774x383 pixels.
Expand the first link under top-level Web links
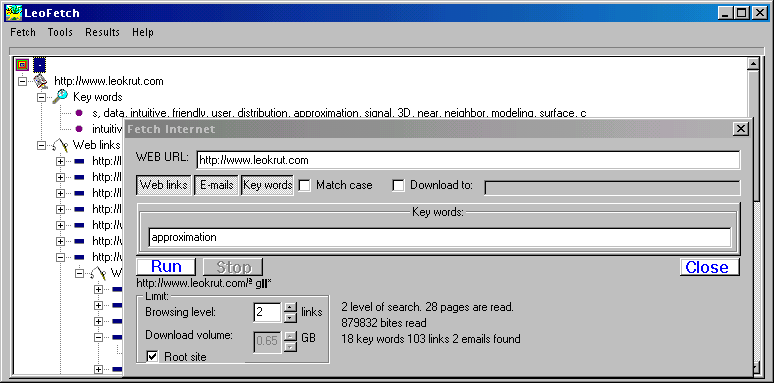pyautogui.click(x=60, y=161)
